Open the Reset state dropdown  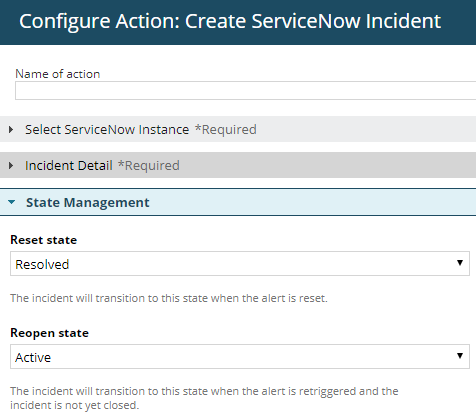coord(240,264)
